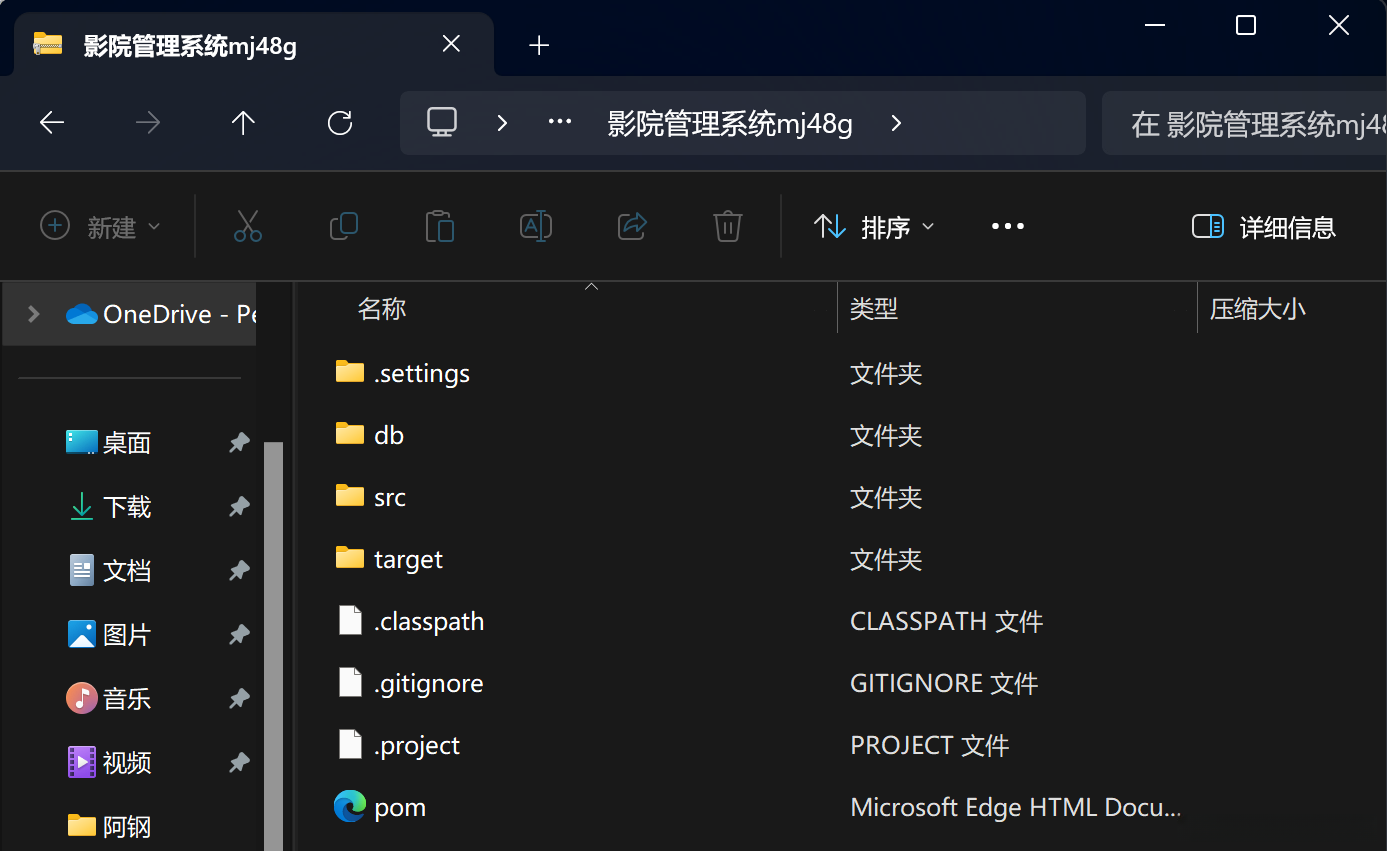The image size is (1387, 851).
Task: Sort files by 名称 column header
Action: point(382,309)
